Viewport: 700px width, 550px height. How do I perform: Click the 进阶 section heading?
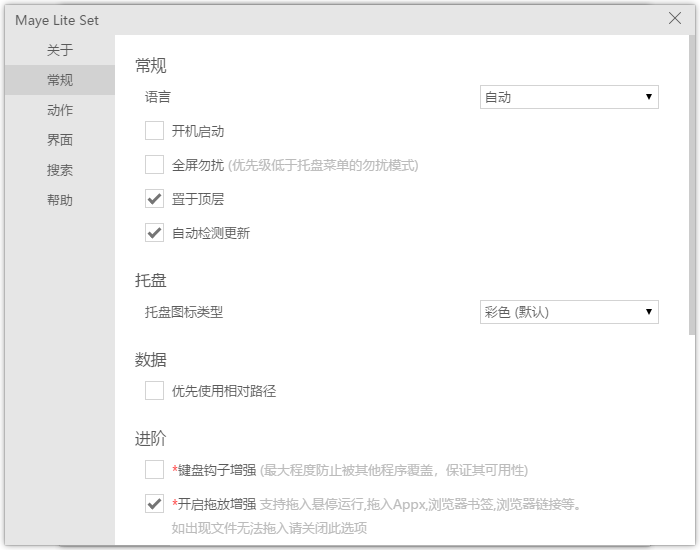(x=151, y=438)
